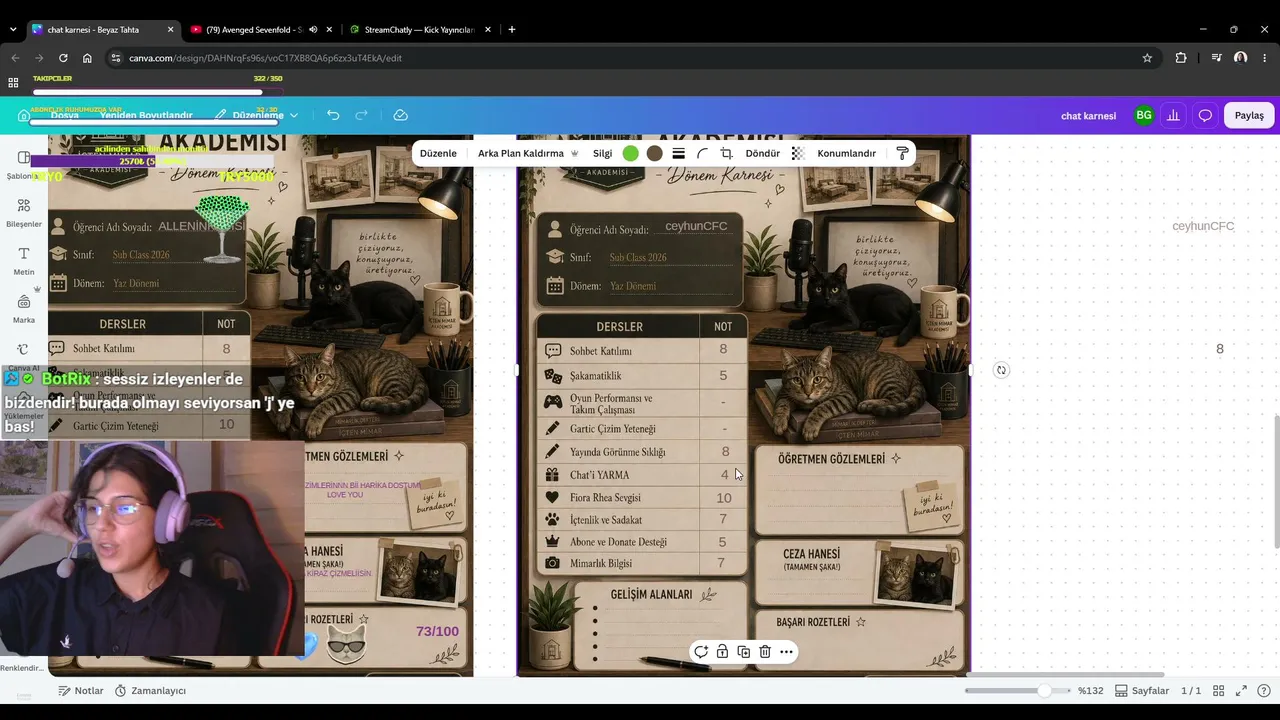This screenshot has width=1280, height=720.
Task: Open the comments speech bubble icon
Action: click(1205, 115)
